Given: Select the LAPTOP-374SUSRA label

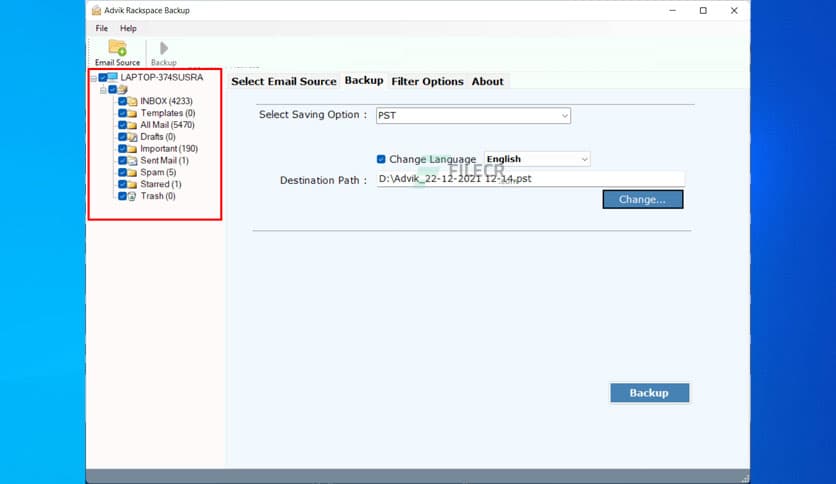Looking at the screenshot, I should (162, 77).
